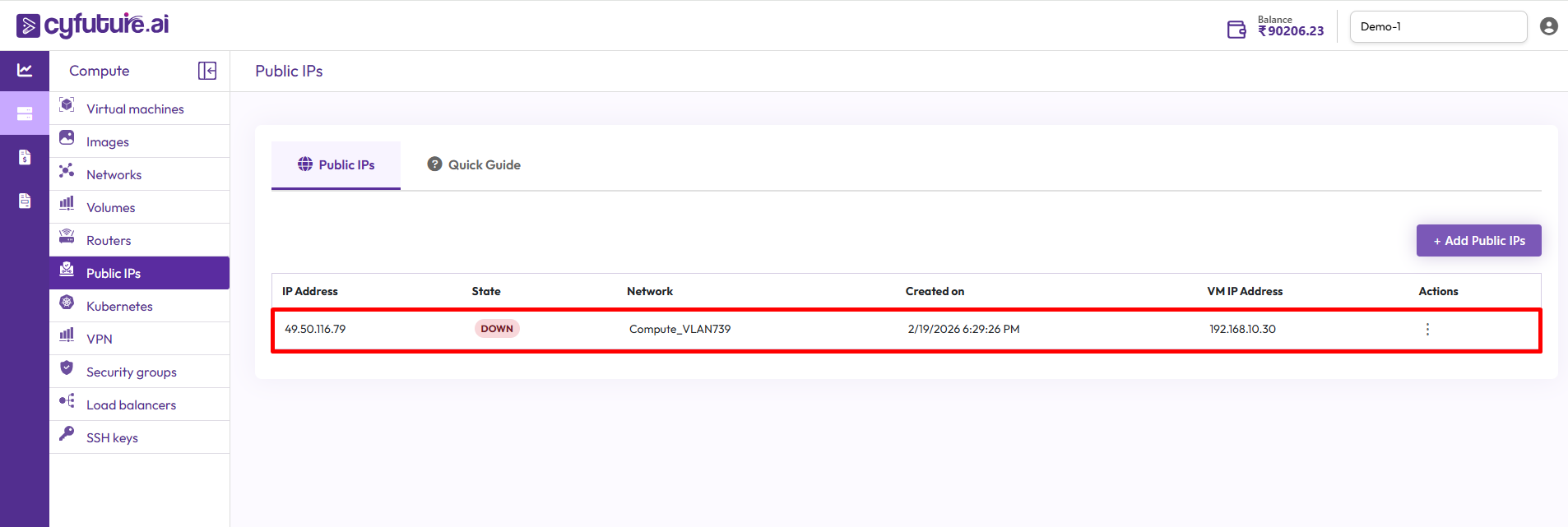Click the Add Public IPs button
This screenshot has height=527, width=1568.
(1478, 240)
